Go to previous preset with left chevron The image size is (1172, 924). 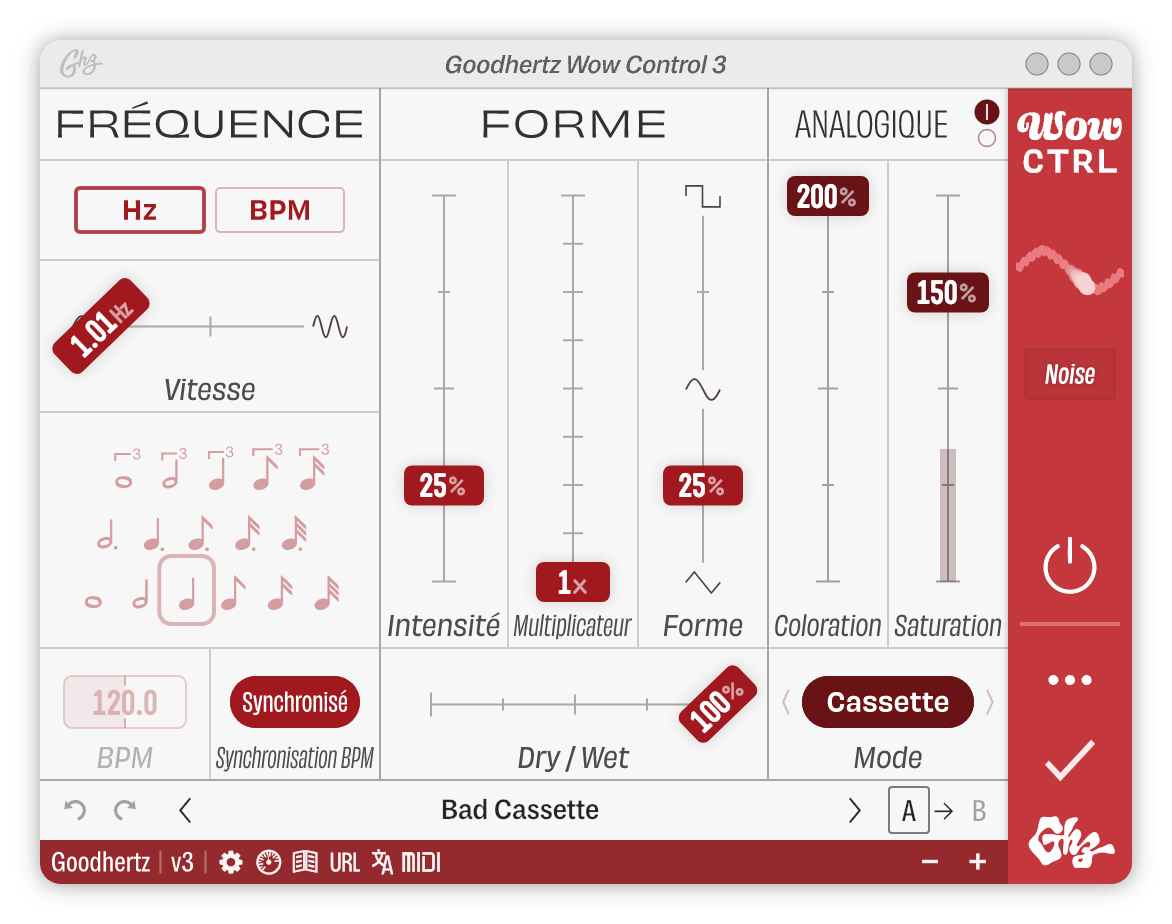pyautogui.click(x=185, y=810)
